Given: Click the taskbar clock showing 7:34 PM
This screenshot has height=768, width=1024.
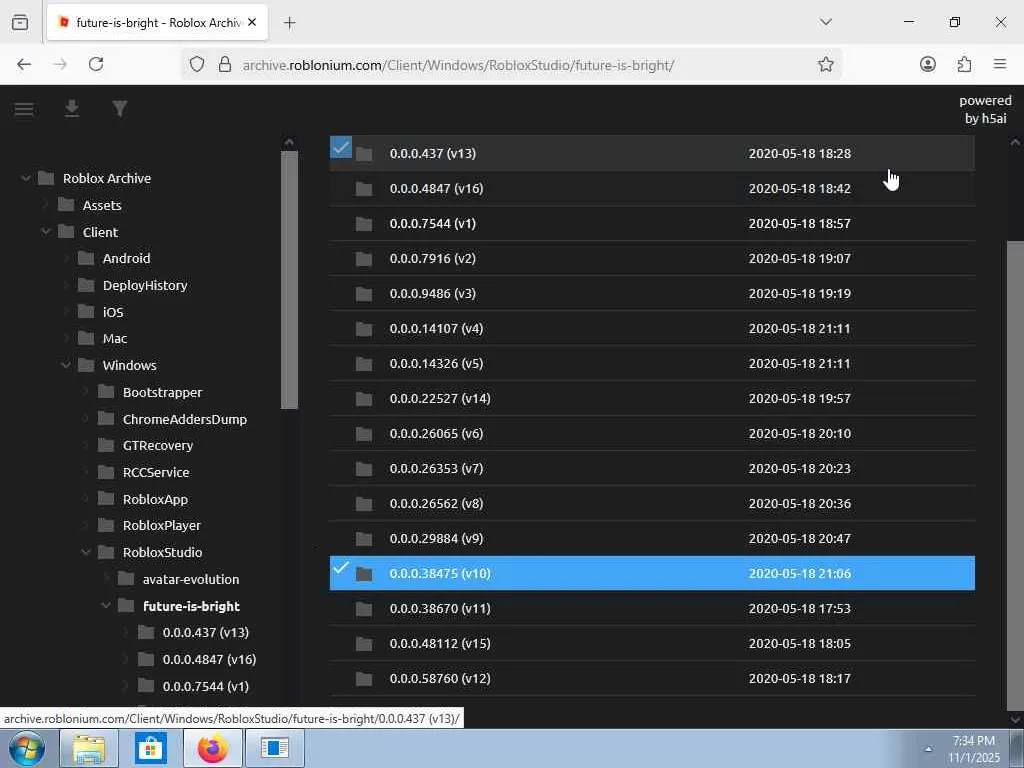Looking at the screenshot, I should click(973, 749).
